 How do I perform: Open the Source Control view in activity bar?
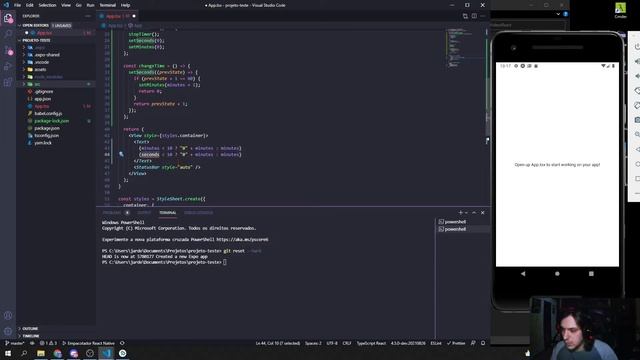pyautogui.click(x=8, y=50)
